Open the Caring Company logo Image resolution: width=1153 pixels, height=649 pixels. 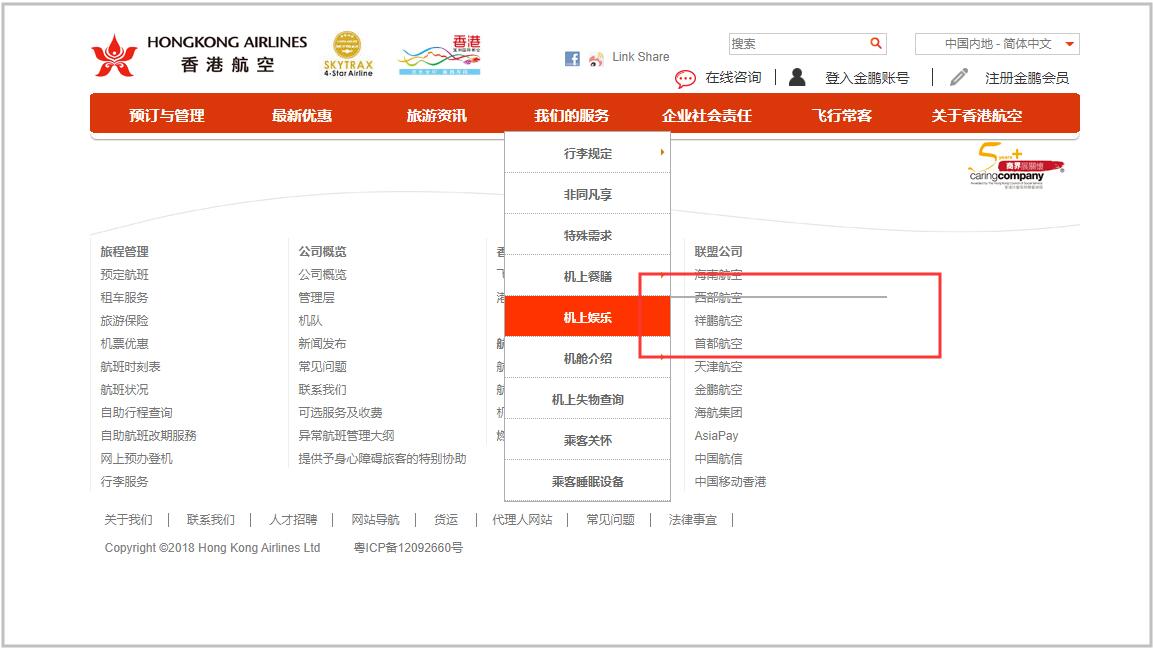click(x=1016, y=166)
